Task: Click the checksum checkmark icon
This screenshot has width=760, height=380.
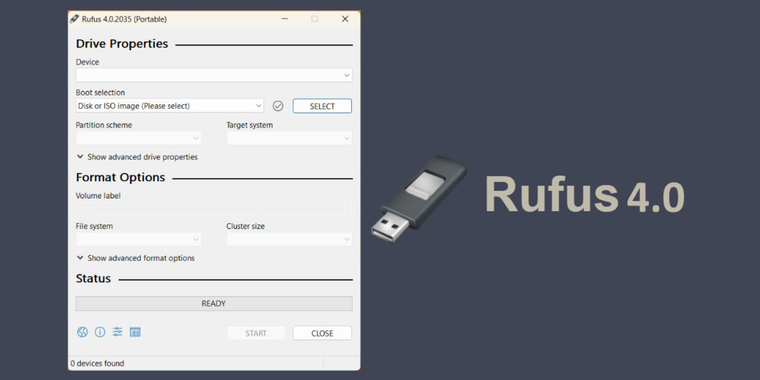Action: pos(278,106)
